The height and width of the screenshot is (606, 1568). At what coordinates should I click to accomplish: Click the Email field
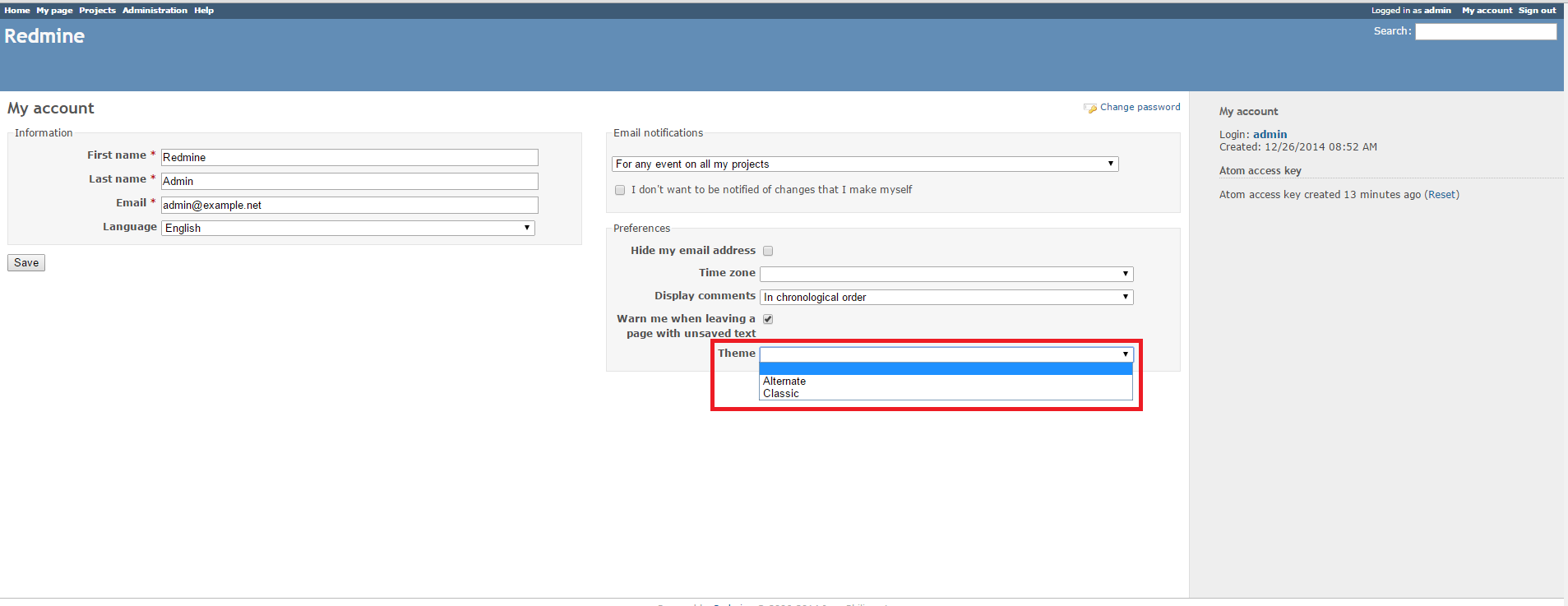(x=349, y=205)
